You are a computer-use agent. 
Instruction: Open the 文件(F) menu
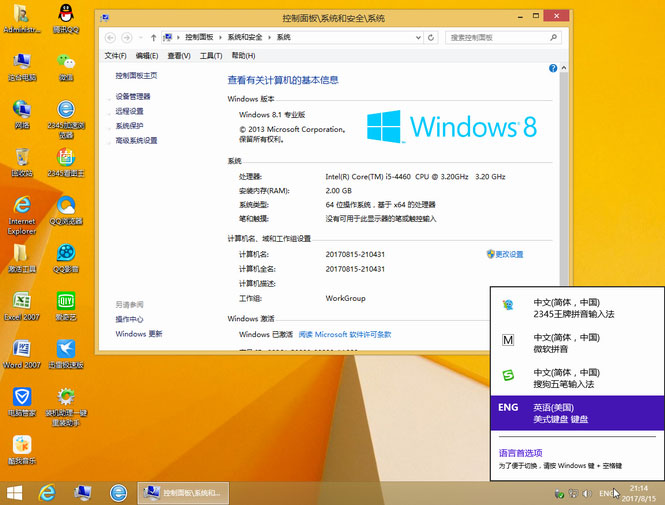(115, 56)
